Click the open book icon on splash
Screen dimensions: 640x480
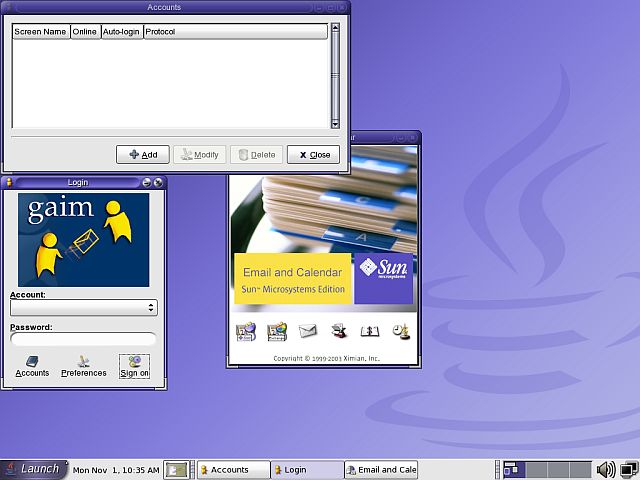pos(369,331)
